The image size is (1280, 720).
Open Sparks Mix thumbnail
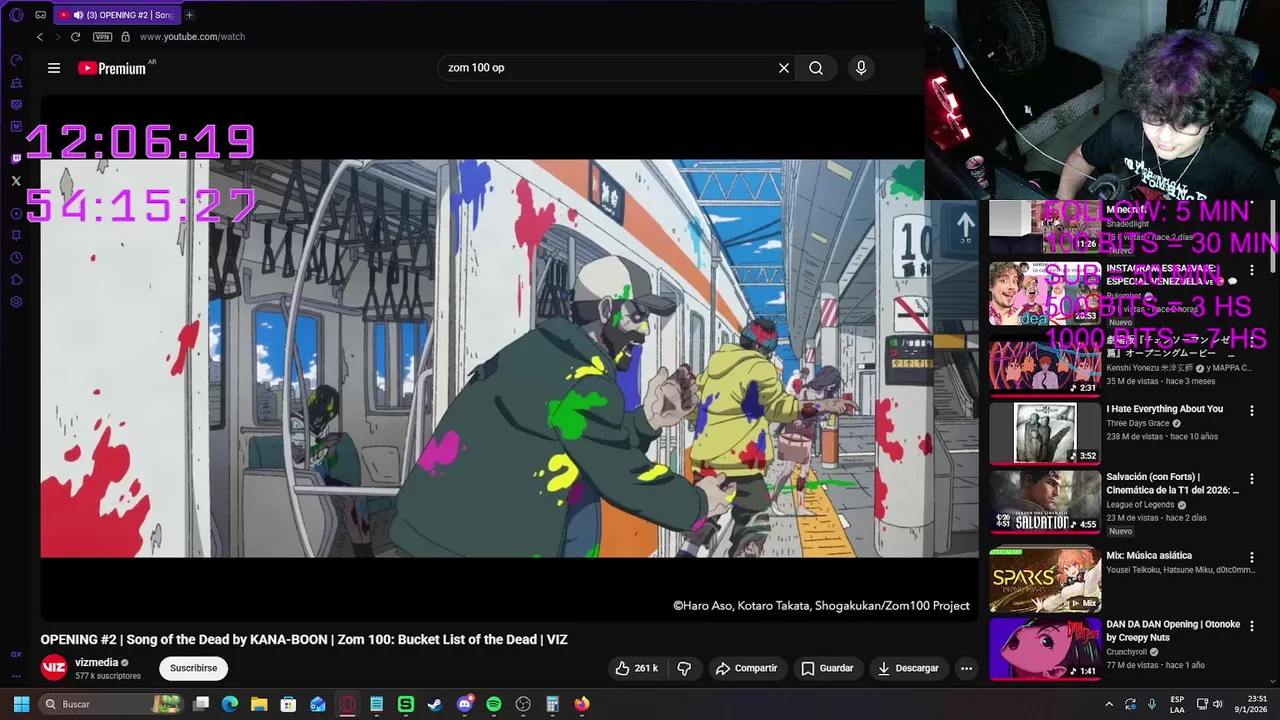click(x=1045, y=580)
